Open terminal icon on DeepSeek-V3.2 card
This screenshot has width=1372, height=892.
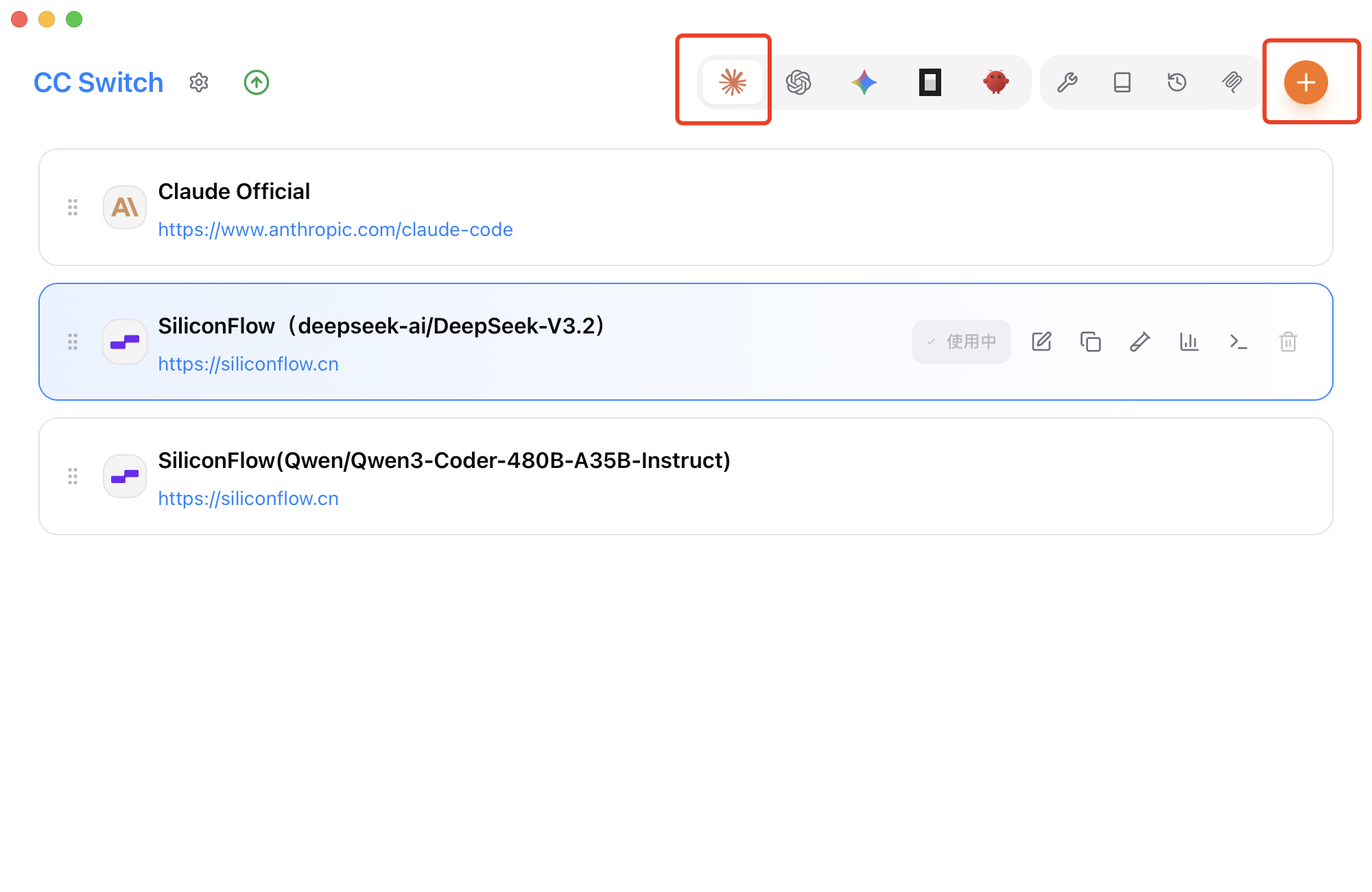coord(1239,342)
